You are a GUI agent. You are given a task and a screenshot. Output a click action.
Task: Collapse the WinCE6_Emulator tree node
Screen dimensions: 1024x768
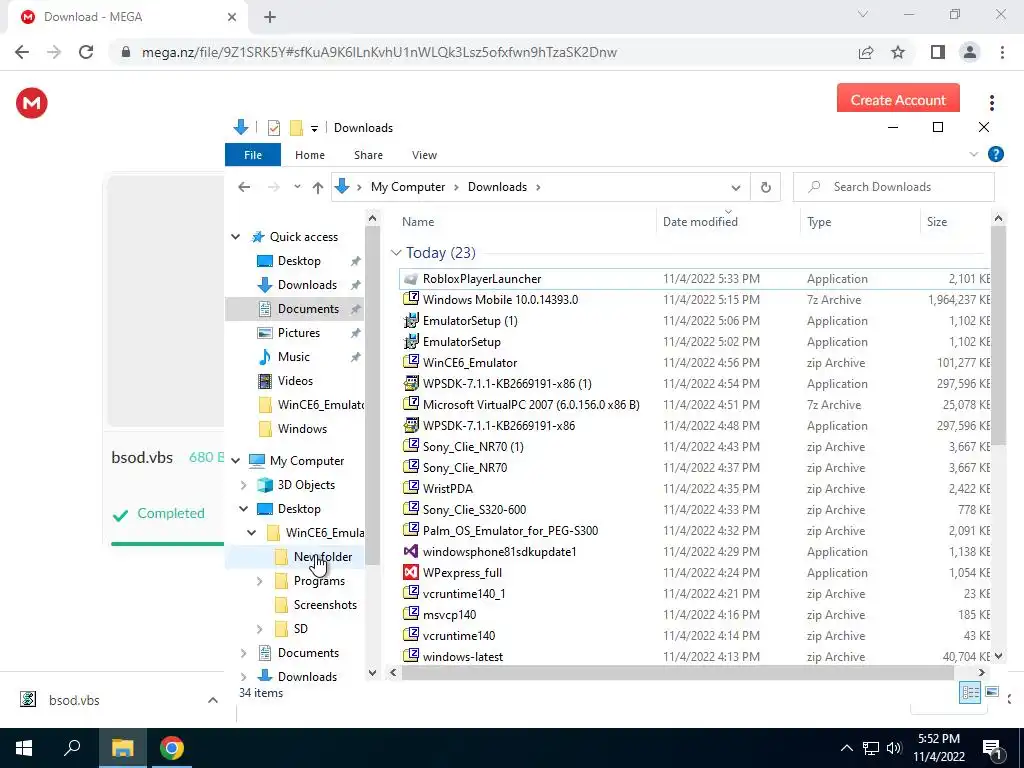[x=251, y=533]
